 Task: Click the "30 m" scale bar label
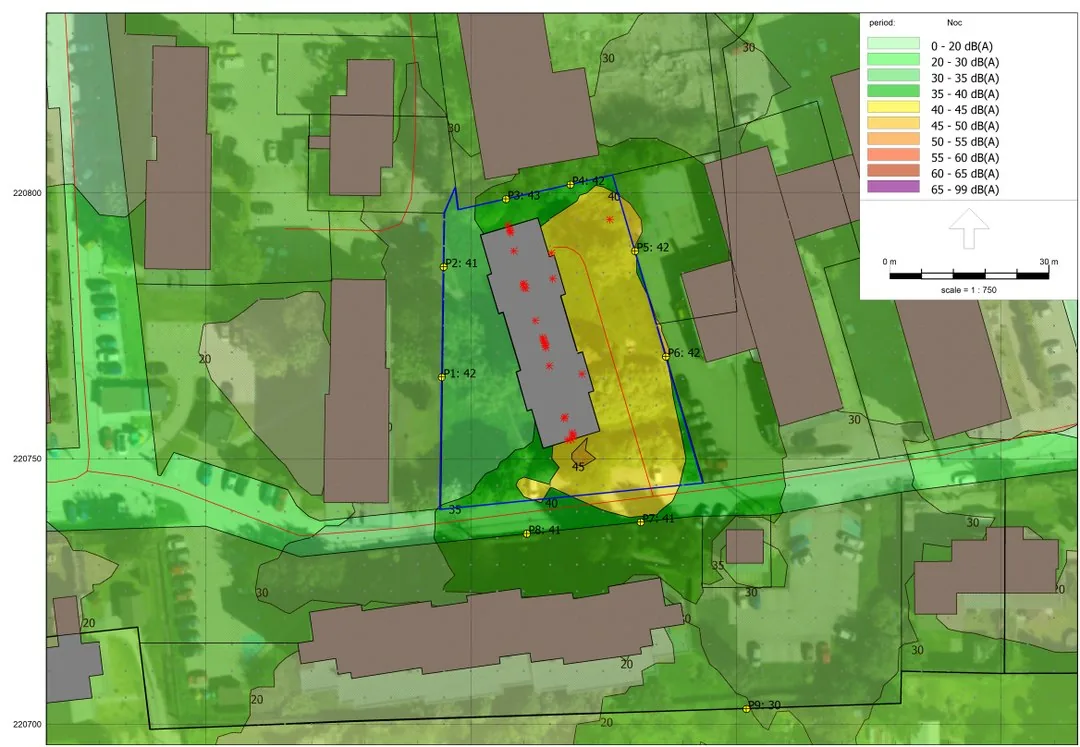coord(1048,262)
